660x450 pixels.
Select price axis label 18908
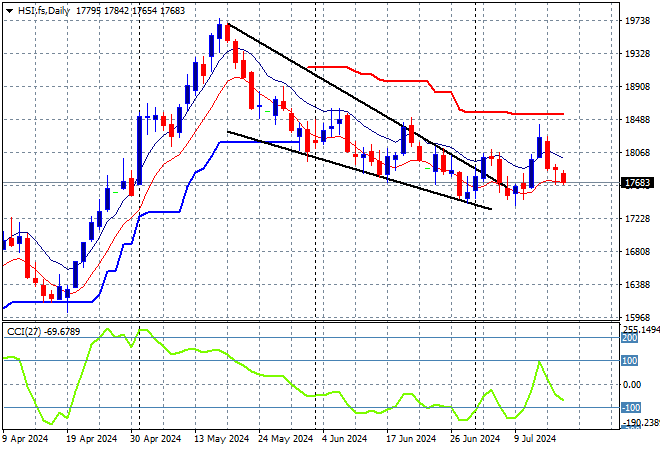(638, 87)
